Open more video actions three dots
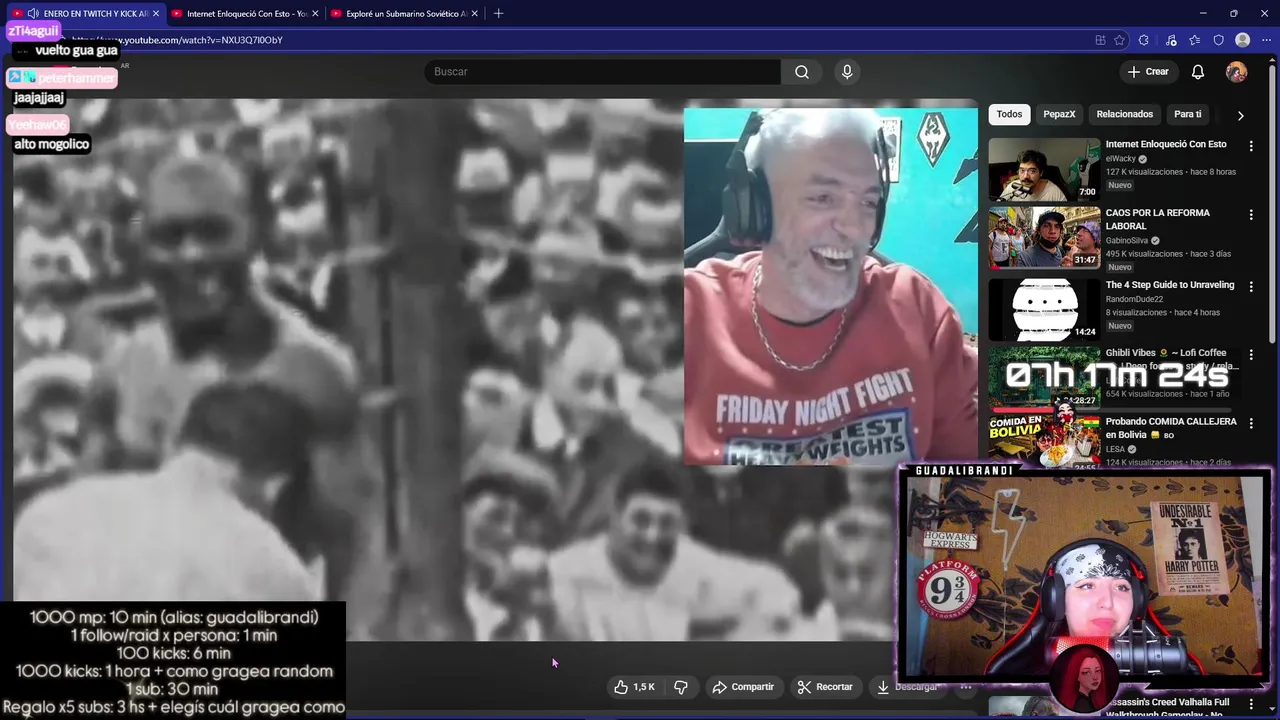The height and width of the screenshot is (720, 1280). (x=966, y=687)
